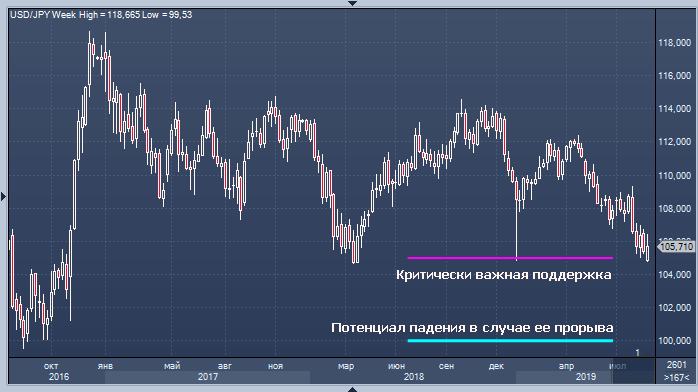The width and height of the screenshot is (698, 392).
Task: Click the >167< visible bars indicator
Action: (676, 377)
